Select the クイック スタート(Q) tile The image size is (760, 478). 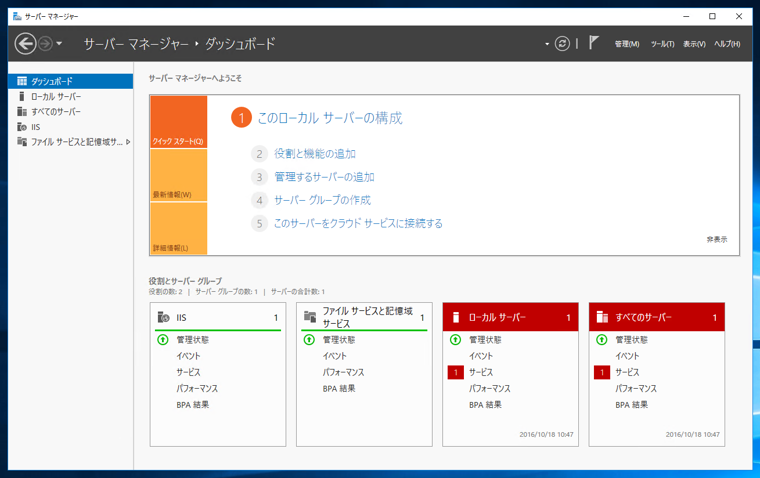pyautogui.click(x=179, y=122)
